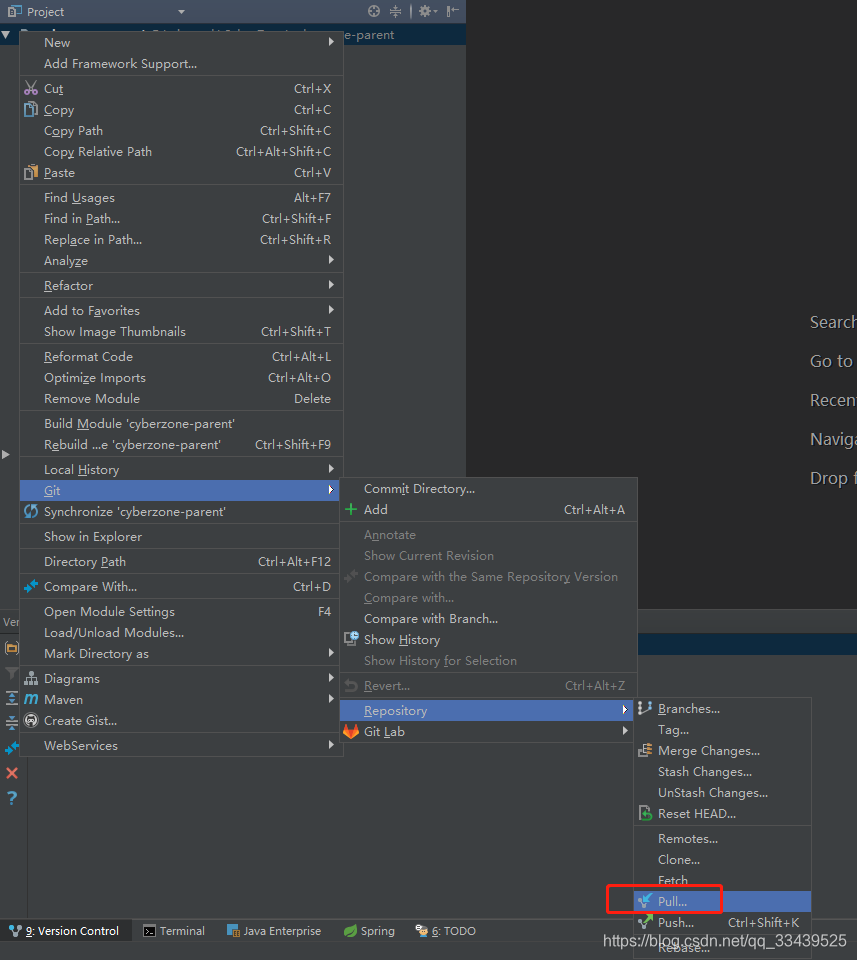Expand the Analyze submenu arrow
This screenshot has width=857, height=960.
point(331,260)
